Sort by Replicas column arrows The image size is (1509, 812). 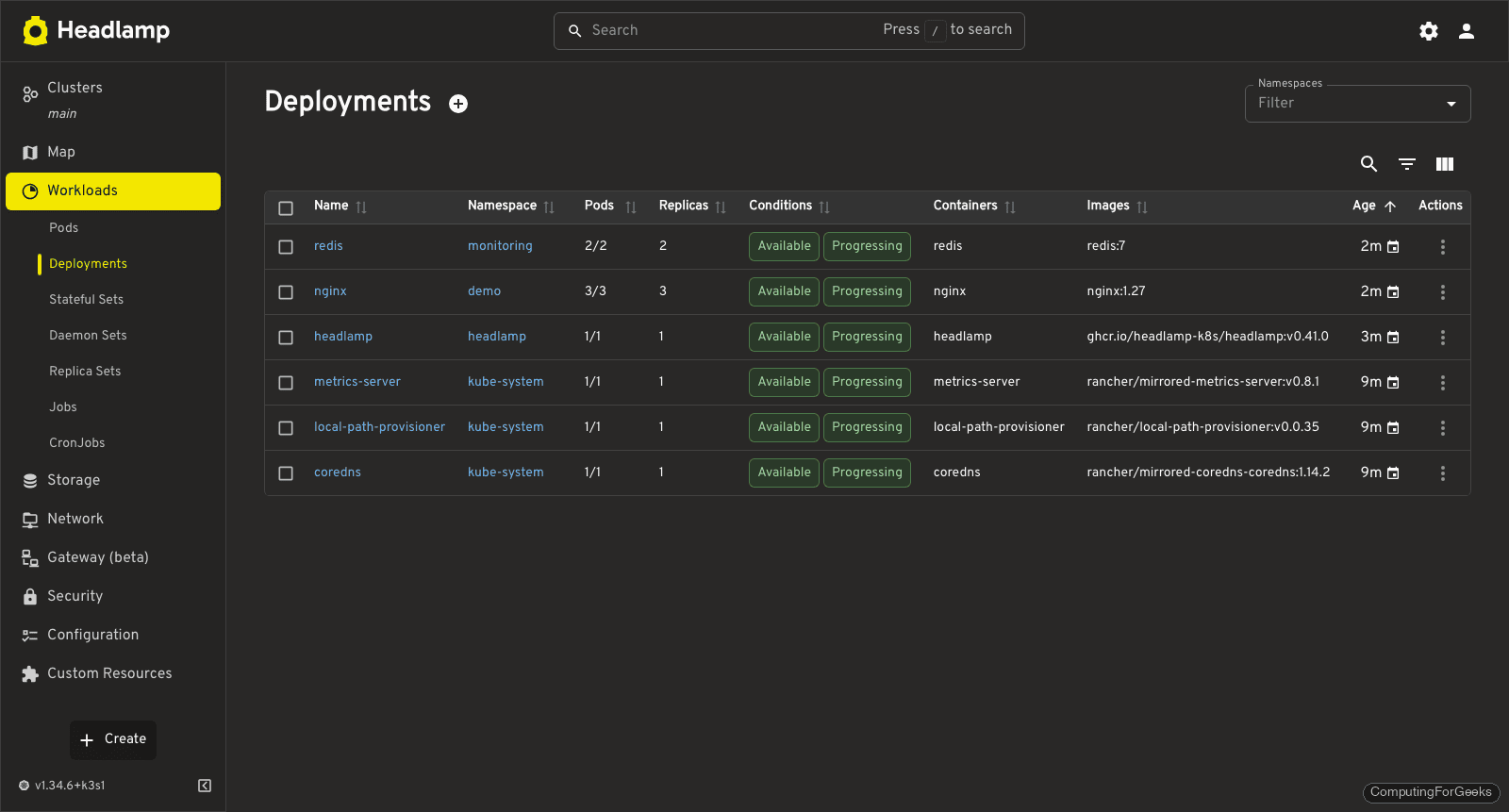click(721, 207)
